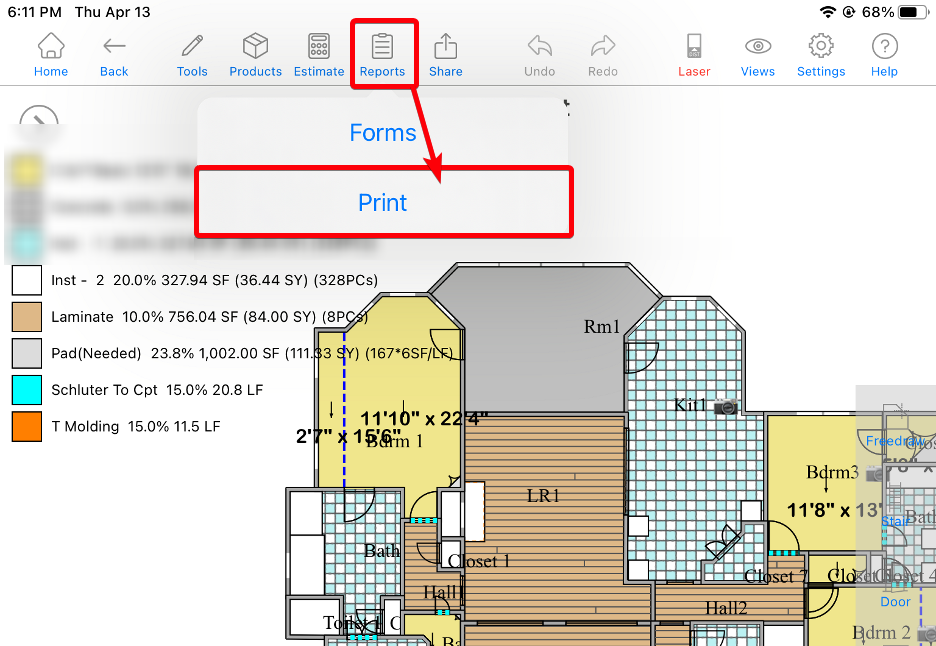Select the Inst - 2 legend row text
The height and width of the screenshot is (646, 936).
pos(214,280)
